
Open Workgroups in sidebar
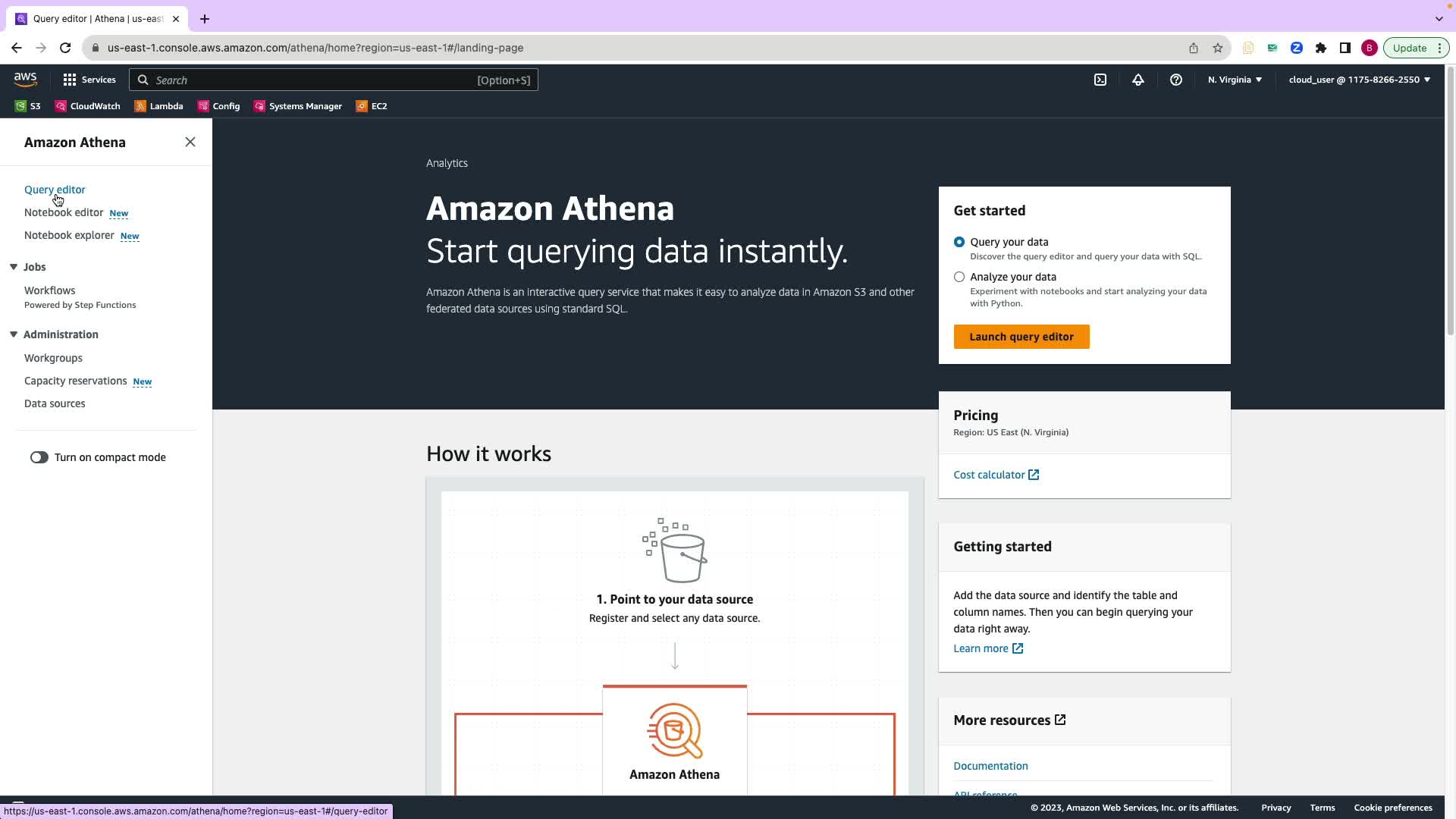[53, 358]
